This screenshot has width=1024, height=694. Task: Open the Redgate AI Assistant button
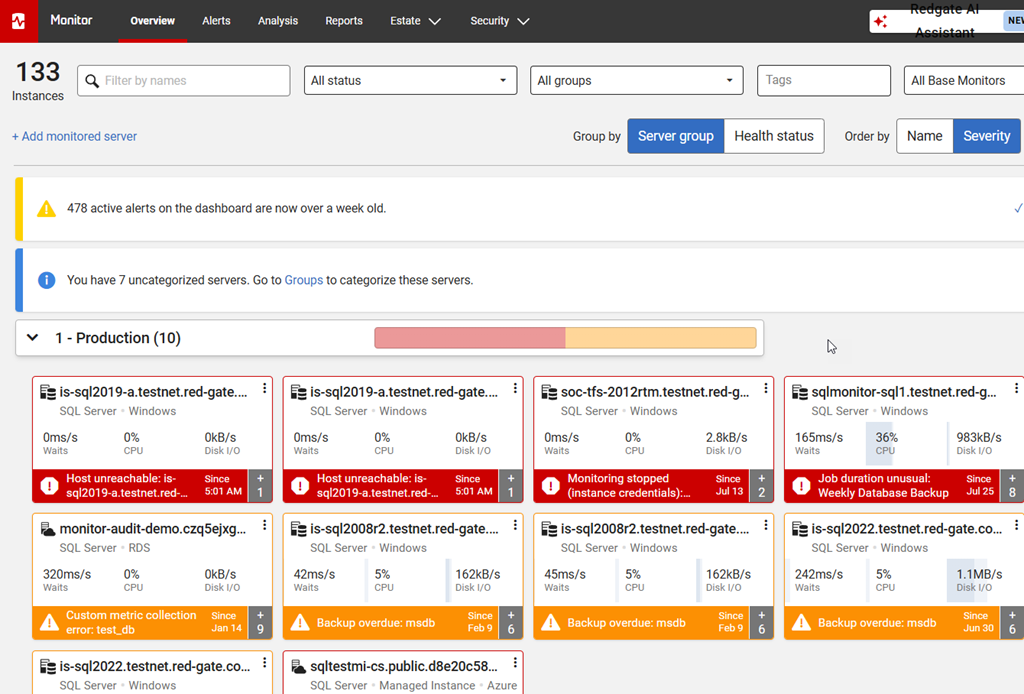pyautogui.click(x=946, y=22)
